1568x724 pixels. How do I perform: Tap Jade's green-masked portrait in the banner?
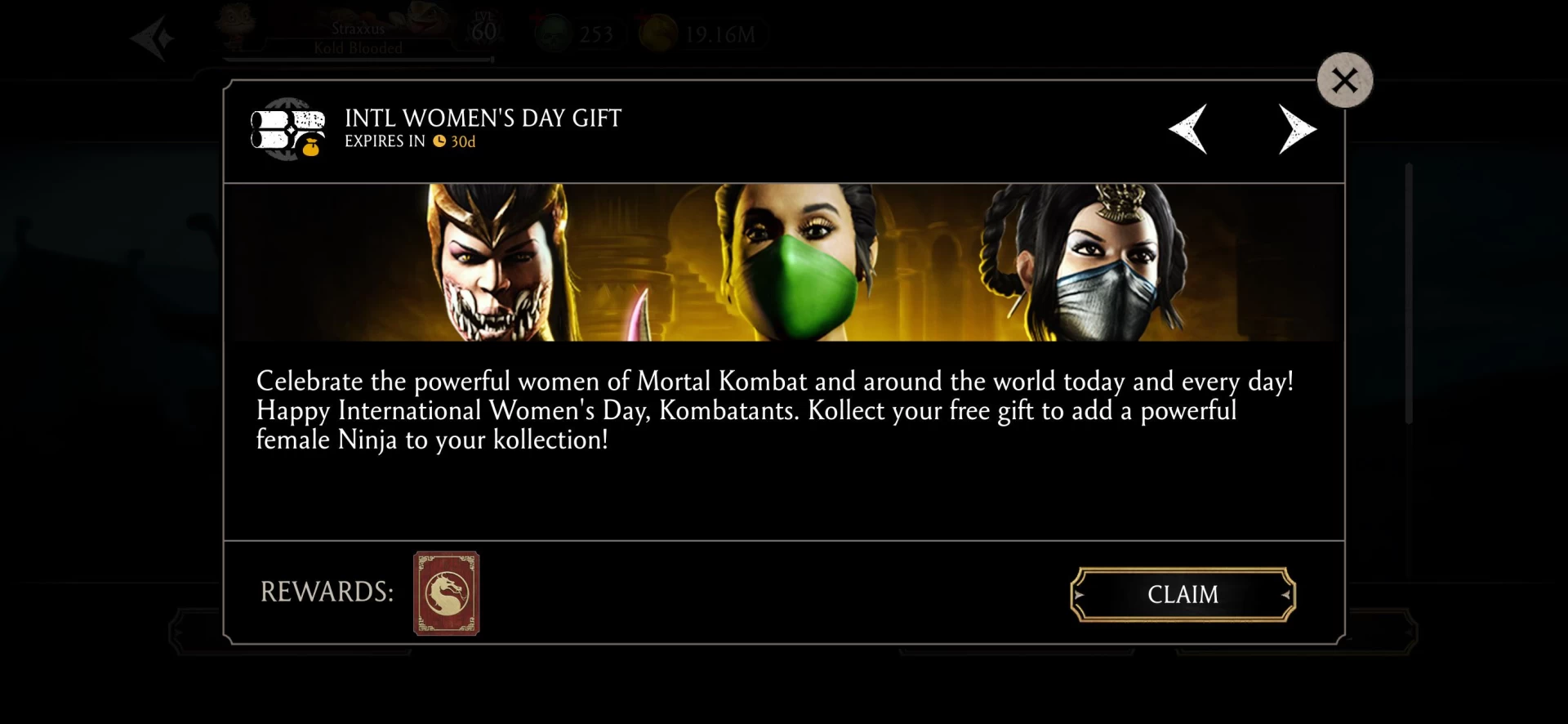tap(796, 262)
